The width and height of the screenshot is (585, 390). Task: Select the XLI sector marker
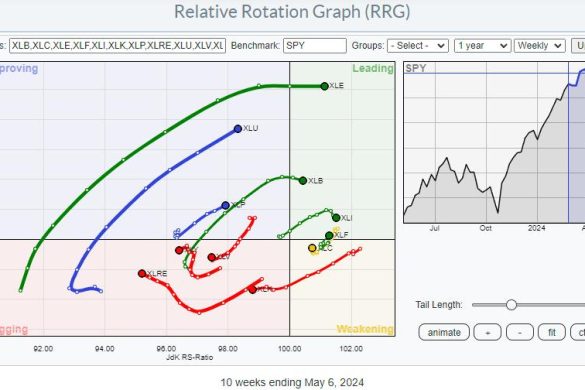tap(336, 218)
